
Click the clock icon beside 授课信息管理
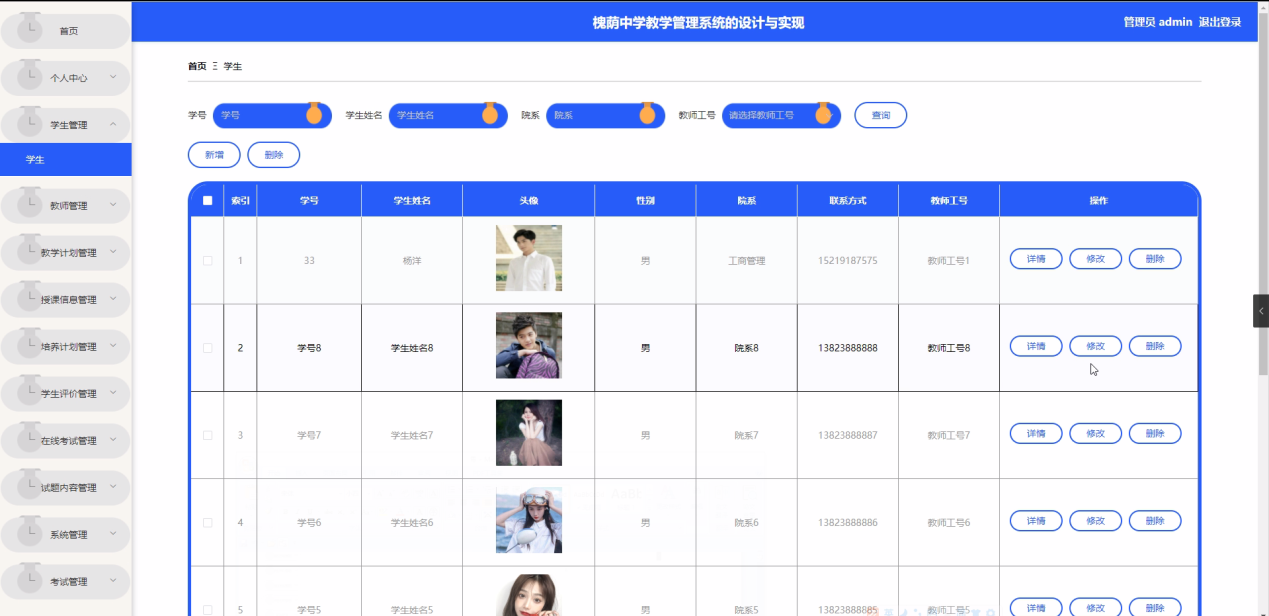tap(30, 295)
